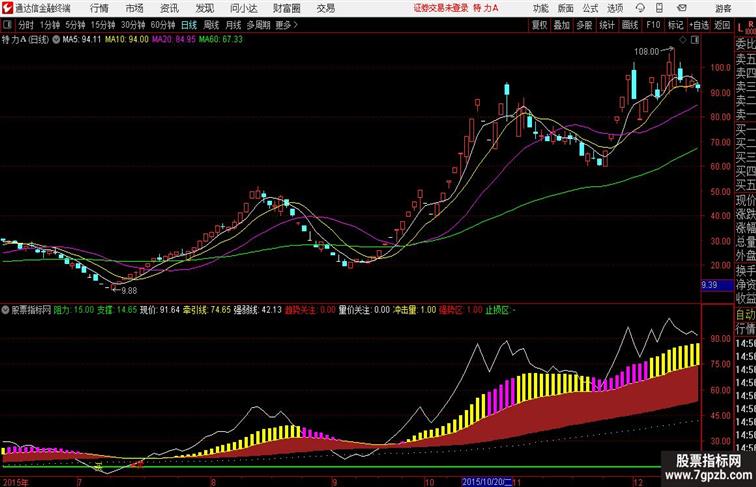Click the 通达信 red logo icon
The image size is (756, 487).
[7, 8]
